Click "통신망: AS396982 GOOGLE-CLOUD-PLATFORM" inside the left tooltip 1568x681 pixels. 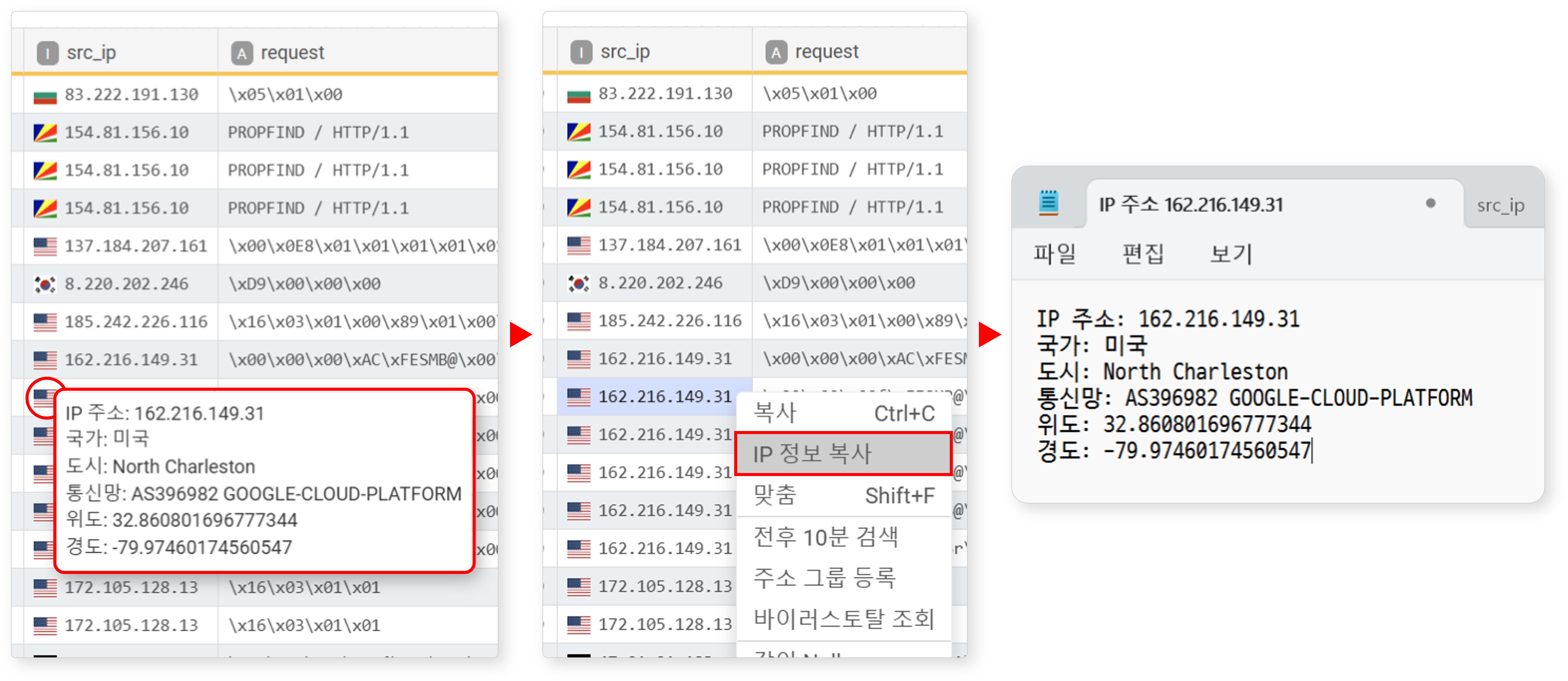tap(263, 493)
